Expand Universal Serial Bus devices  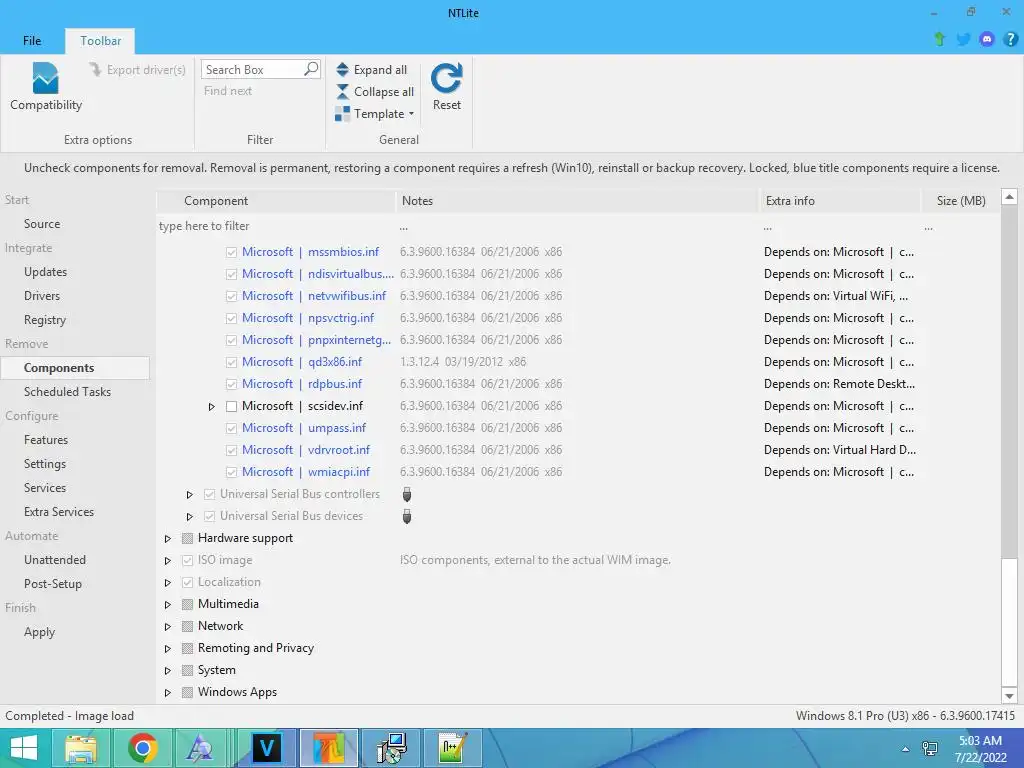tap(189, 517)
